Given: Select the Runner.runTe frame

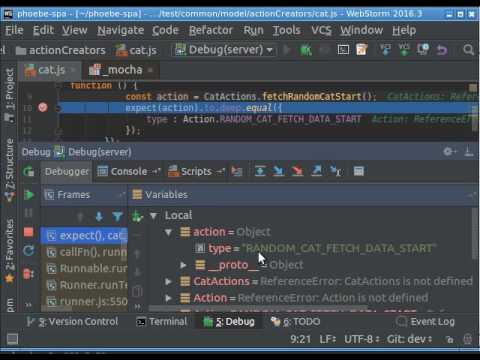Looking at the screenshot, I should (84, 285).
